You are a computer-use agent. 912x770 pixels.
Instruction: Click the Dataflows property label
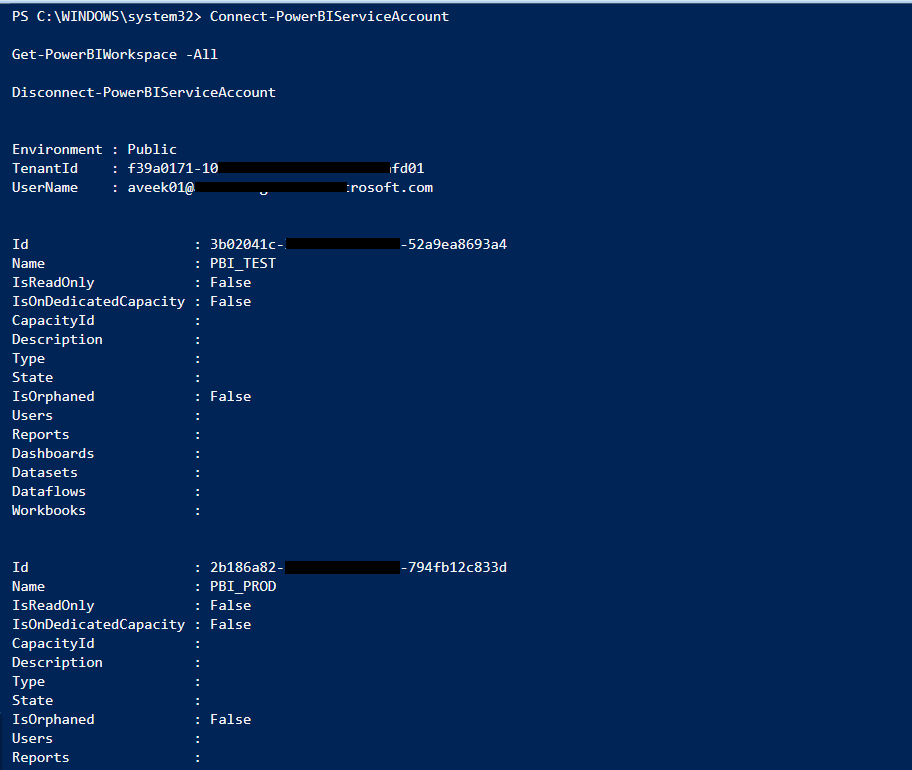[49, 491]
